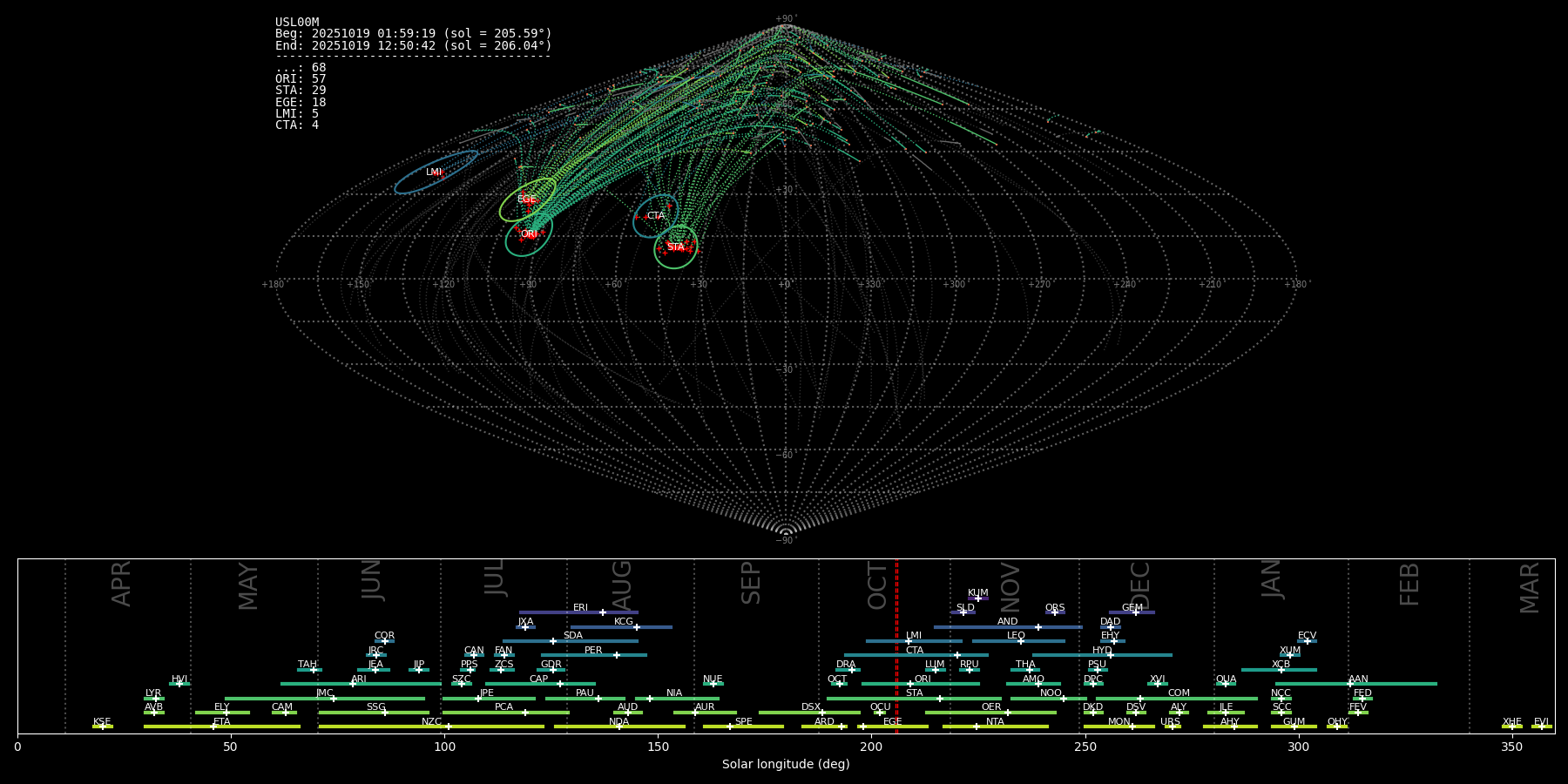
Task: Click the PER shower label in timeline
Action: pyautogui.click(x=593, y=650)
